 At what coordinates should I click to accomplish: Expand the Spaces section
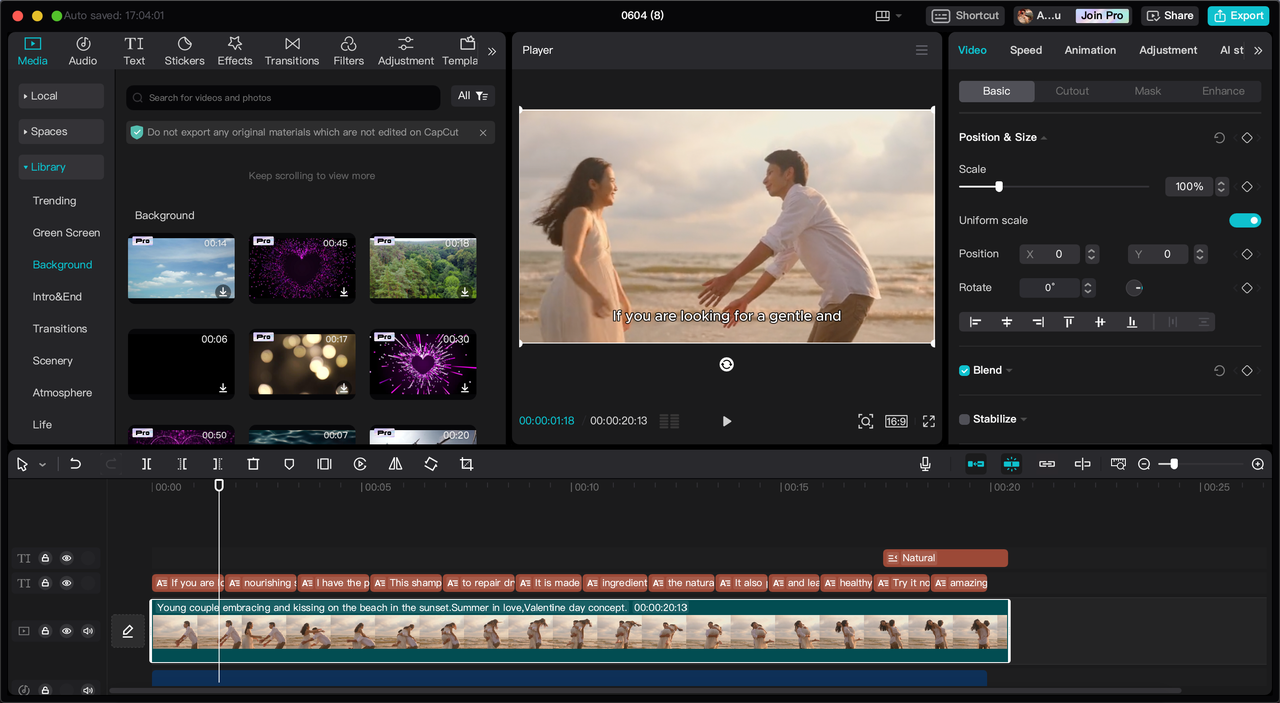61,132
